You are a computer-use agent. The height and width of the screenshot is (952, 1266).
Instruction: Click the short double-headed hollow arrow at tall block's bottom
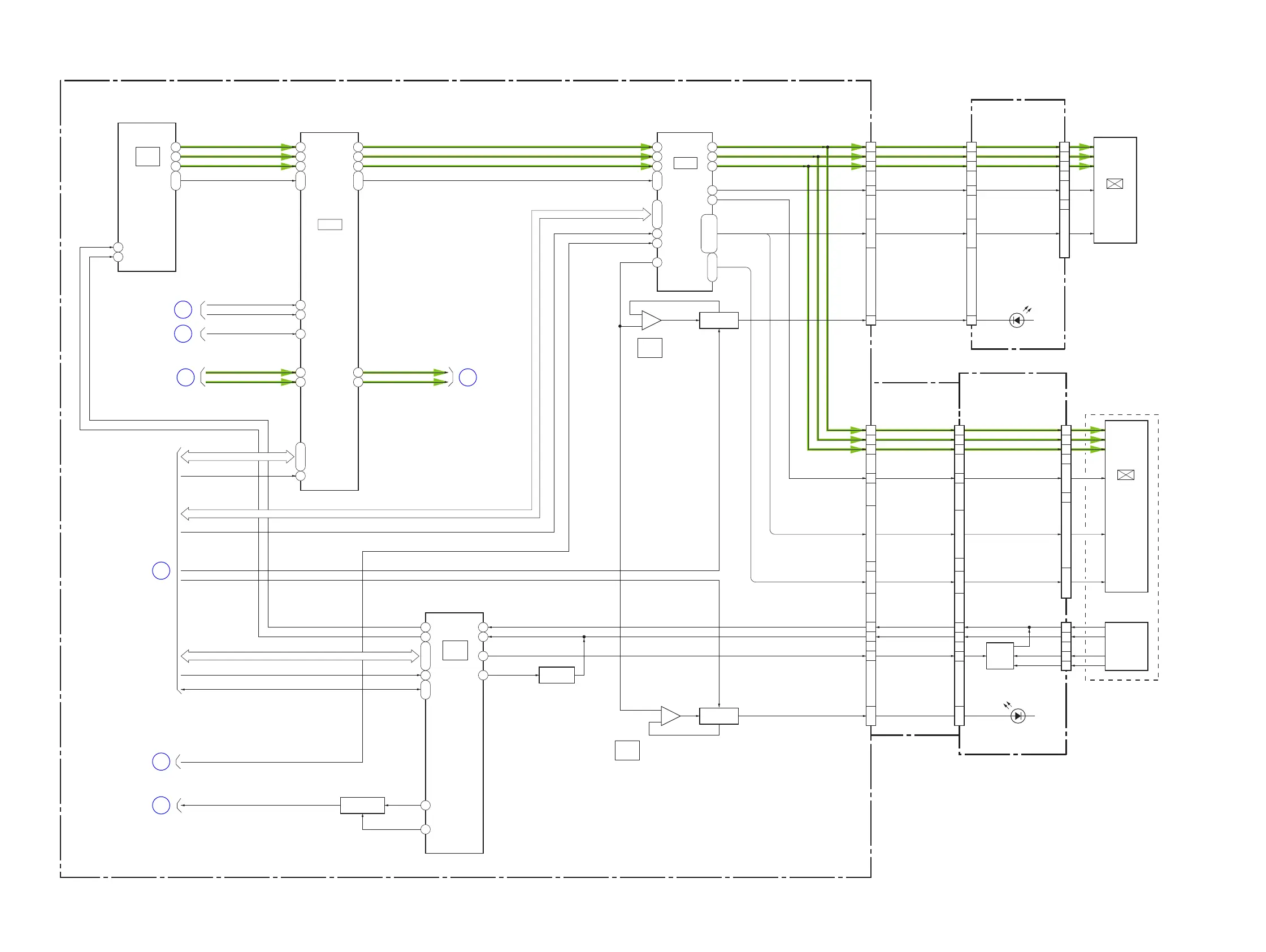point(237,457)
